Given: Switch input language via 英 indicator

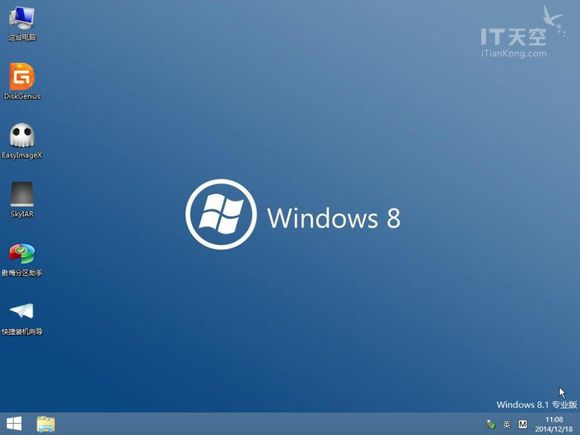Looking at the screenshot, I should [x=507, y=424].
